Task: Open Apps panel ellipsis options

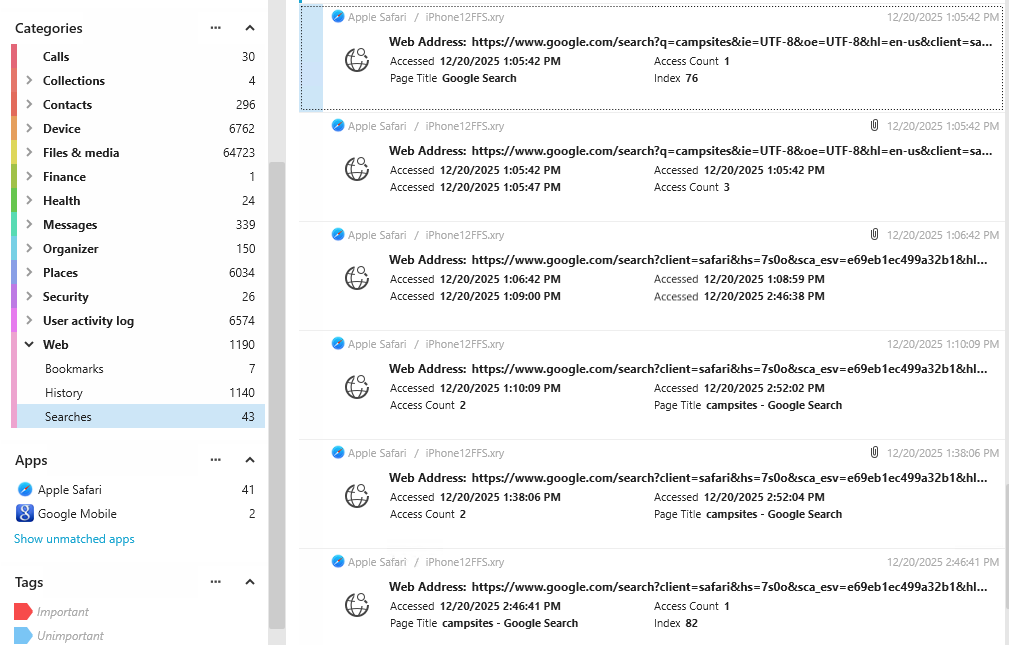Action: pos(216,460)
